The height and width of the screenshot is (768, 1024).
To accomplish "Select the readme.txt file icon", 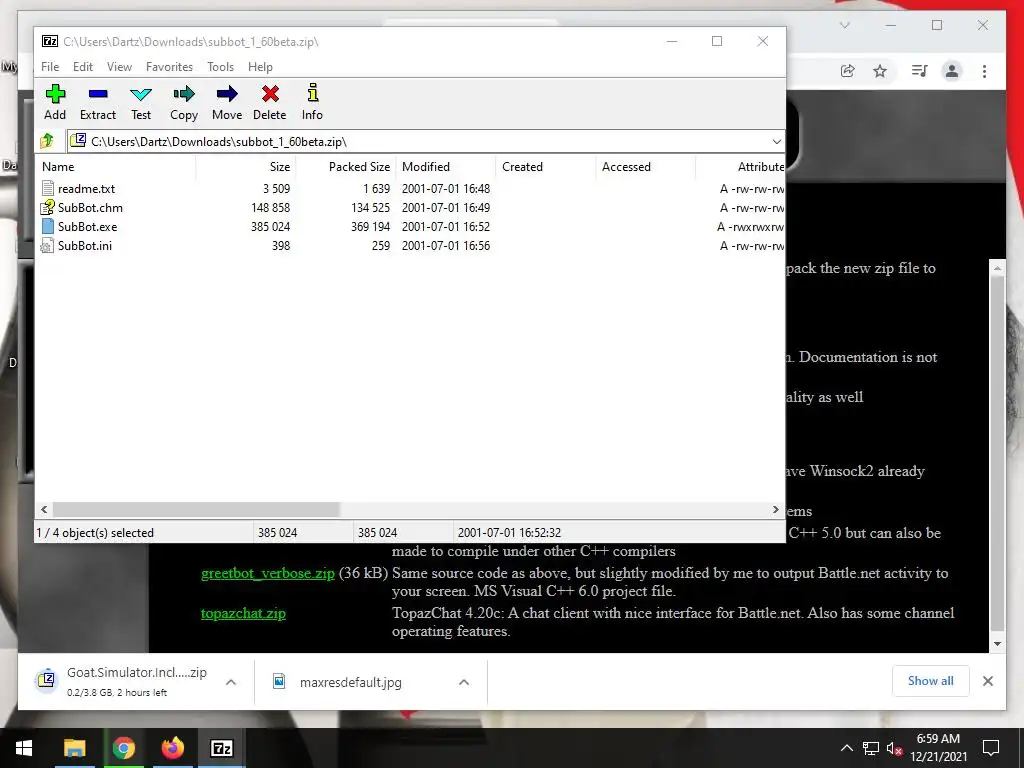I will [47, 189].
